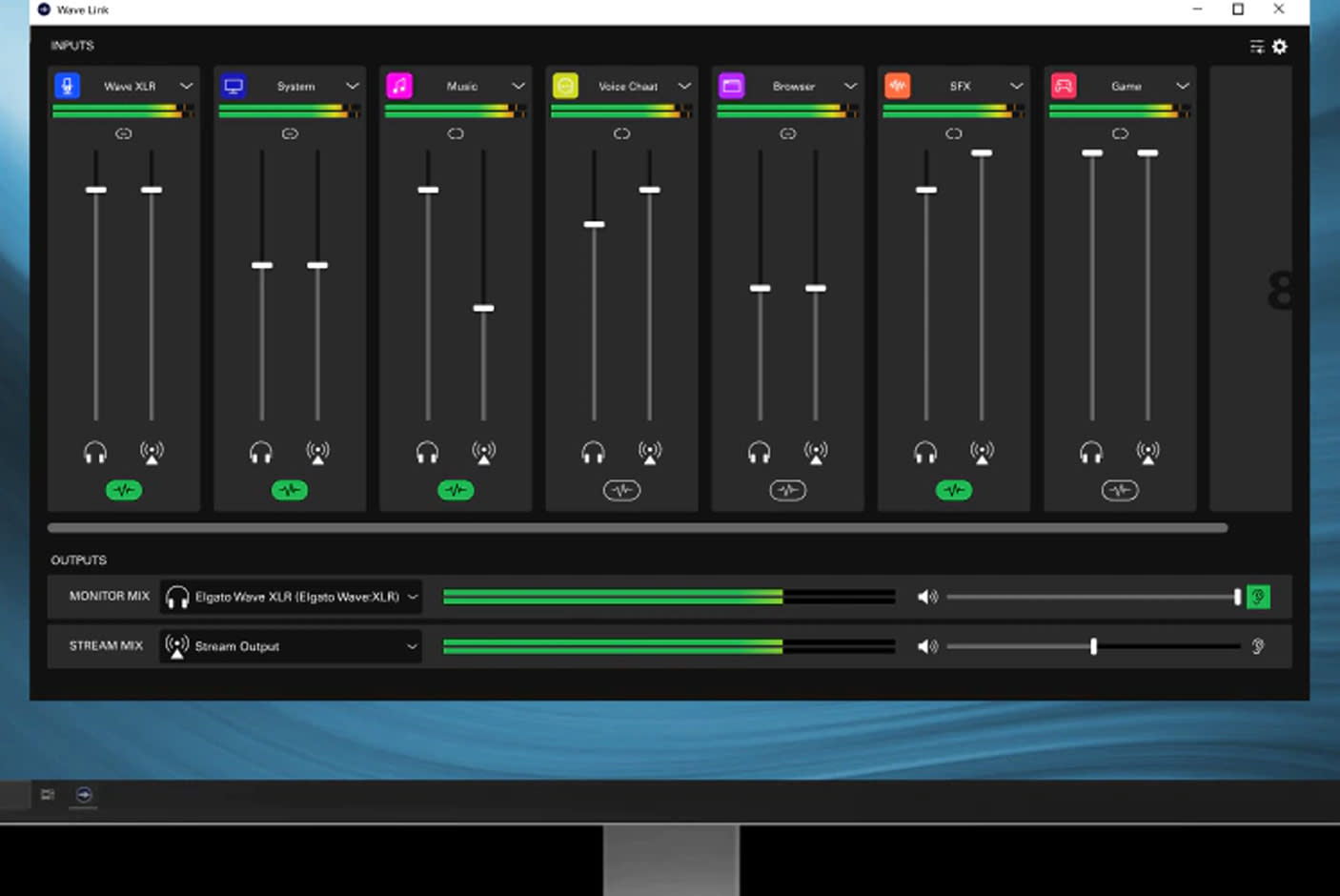1340x896 pixels.
Task: Click the red Game channel icon
Action: tap(1064, 86)
